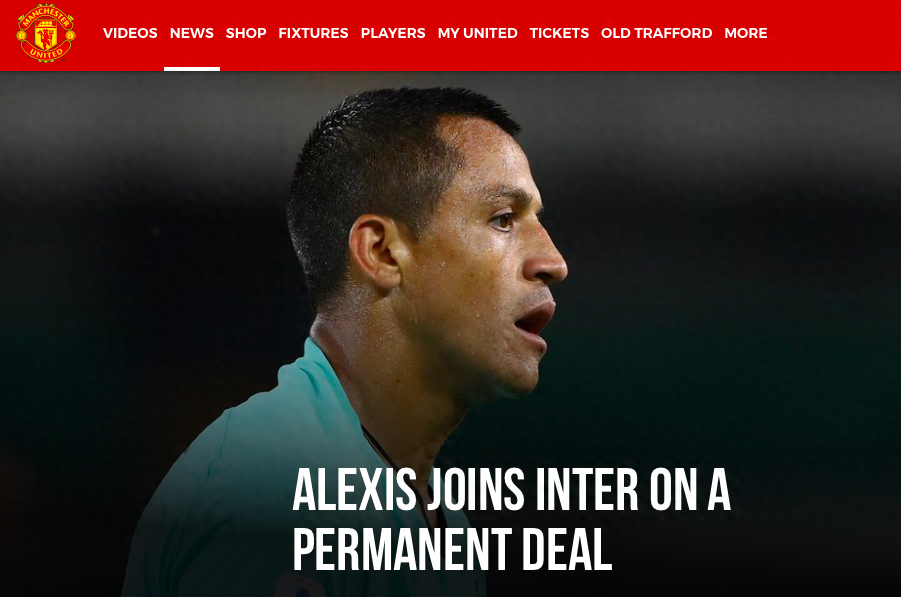
Task: Expand the MORE navigation menu
Action: pyautogui.click(x=745, y=33)
